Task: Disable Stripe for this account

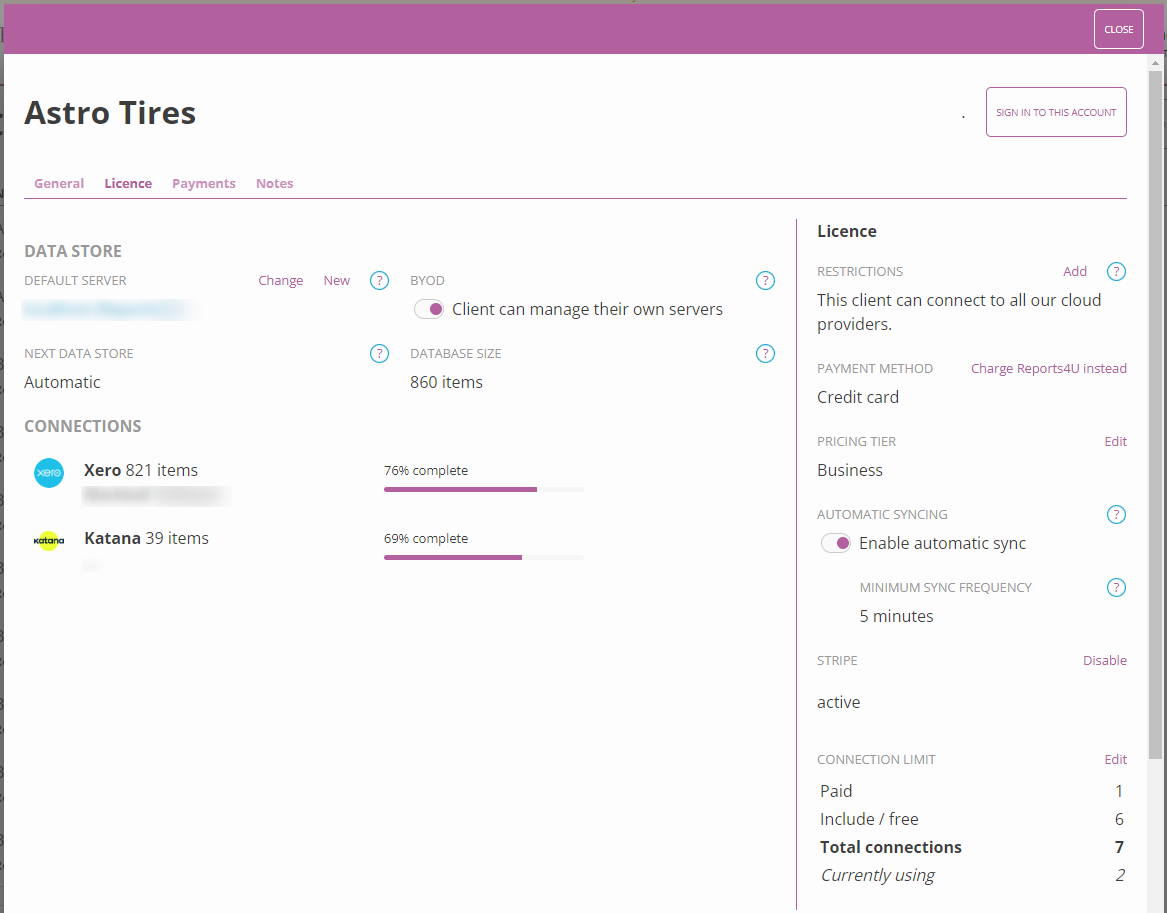Action: coord(1104,660)
